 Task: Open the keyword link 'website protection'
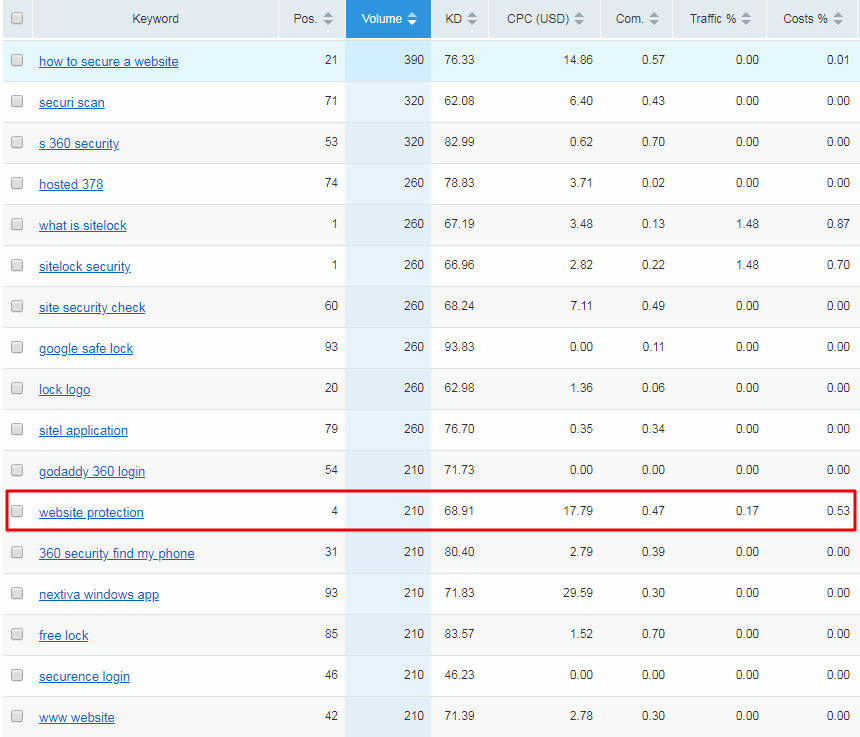[x=91, y=512]
